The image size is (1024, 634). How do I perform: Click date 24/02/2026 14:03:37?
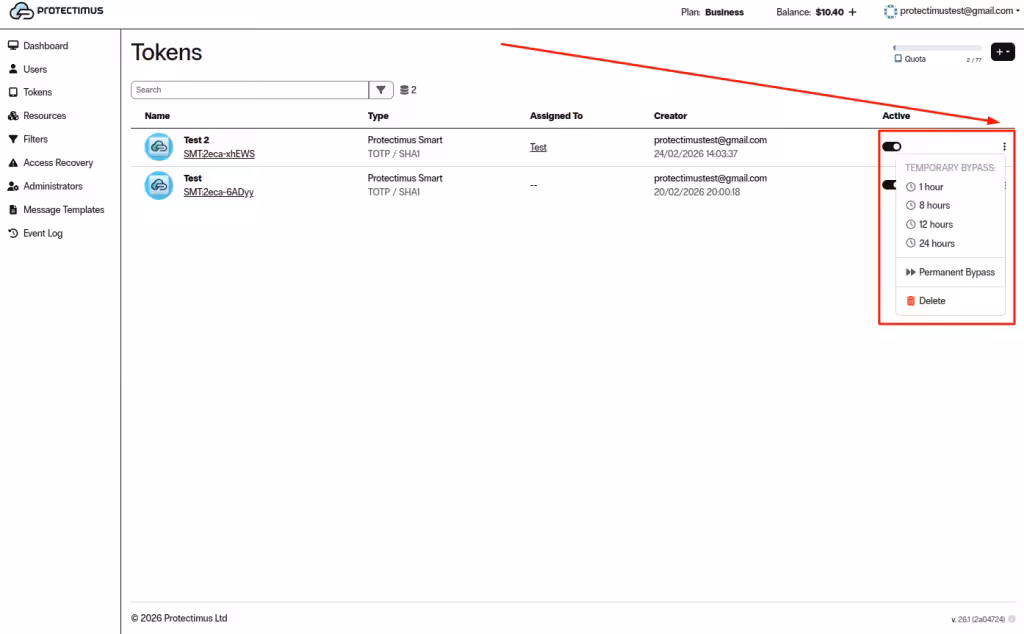coord(696,154)
